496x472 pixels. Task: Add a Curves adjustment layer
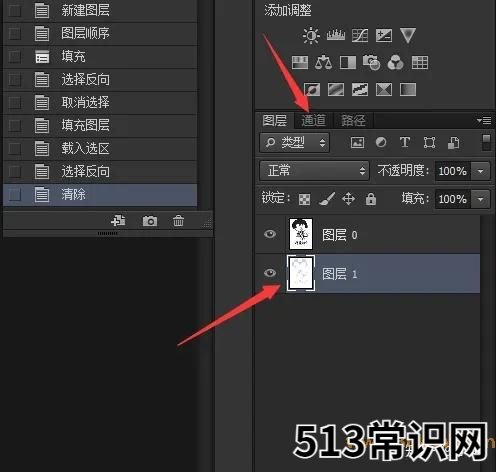pos(360,35)
